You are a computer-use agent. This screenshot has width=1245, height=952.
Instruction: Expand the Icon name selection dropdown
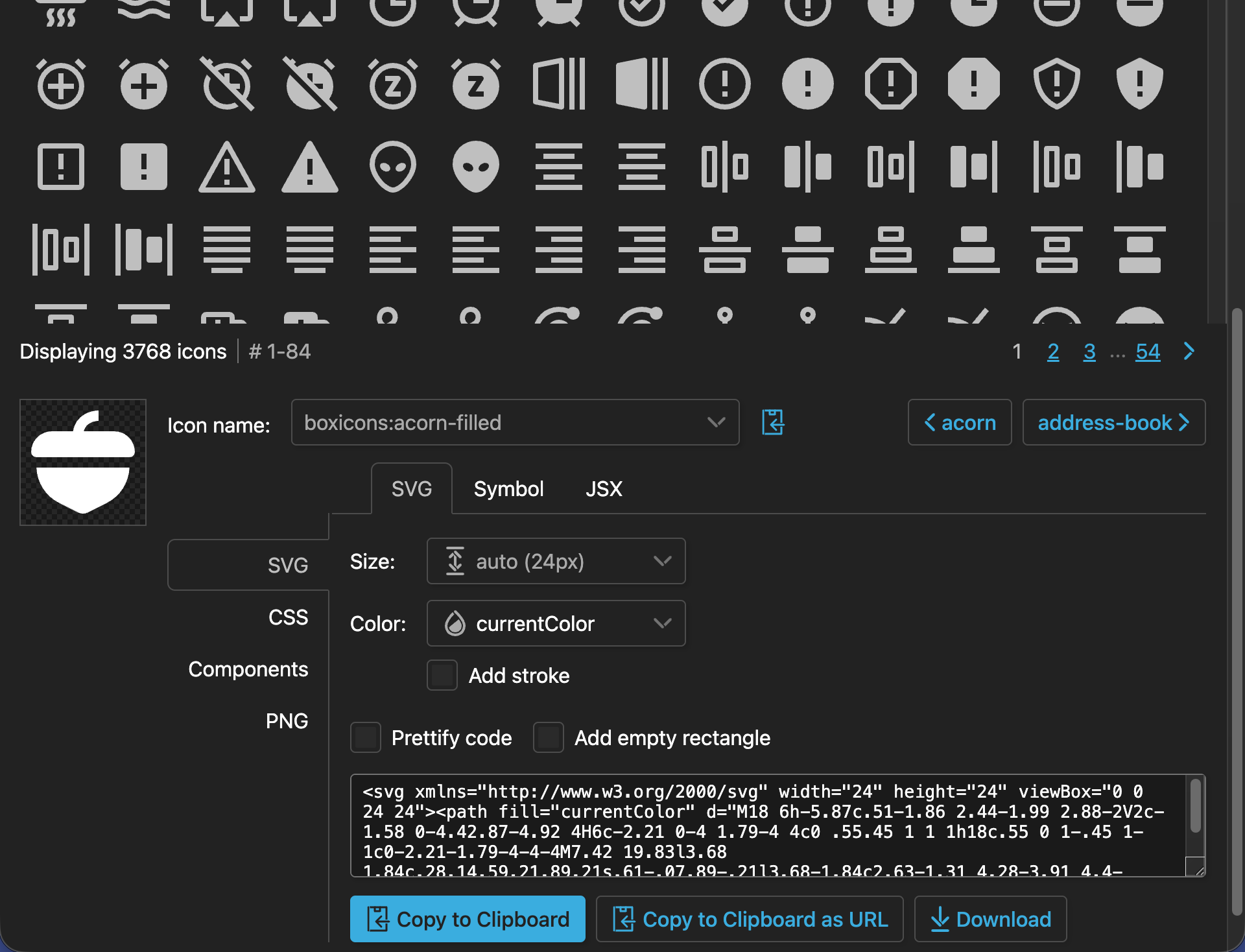click(716, 422)
